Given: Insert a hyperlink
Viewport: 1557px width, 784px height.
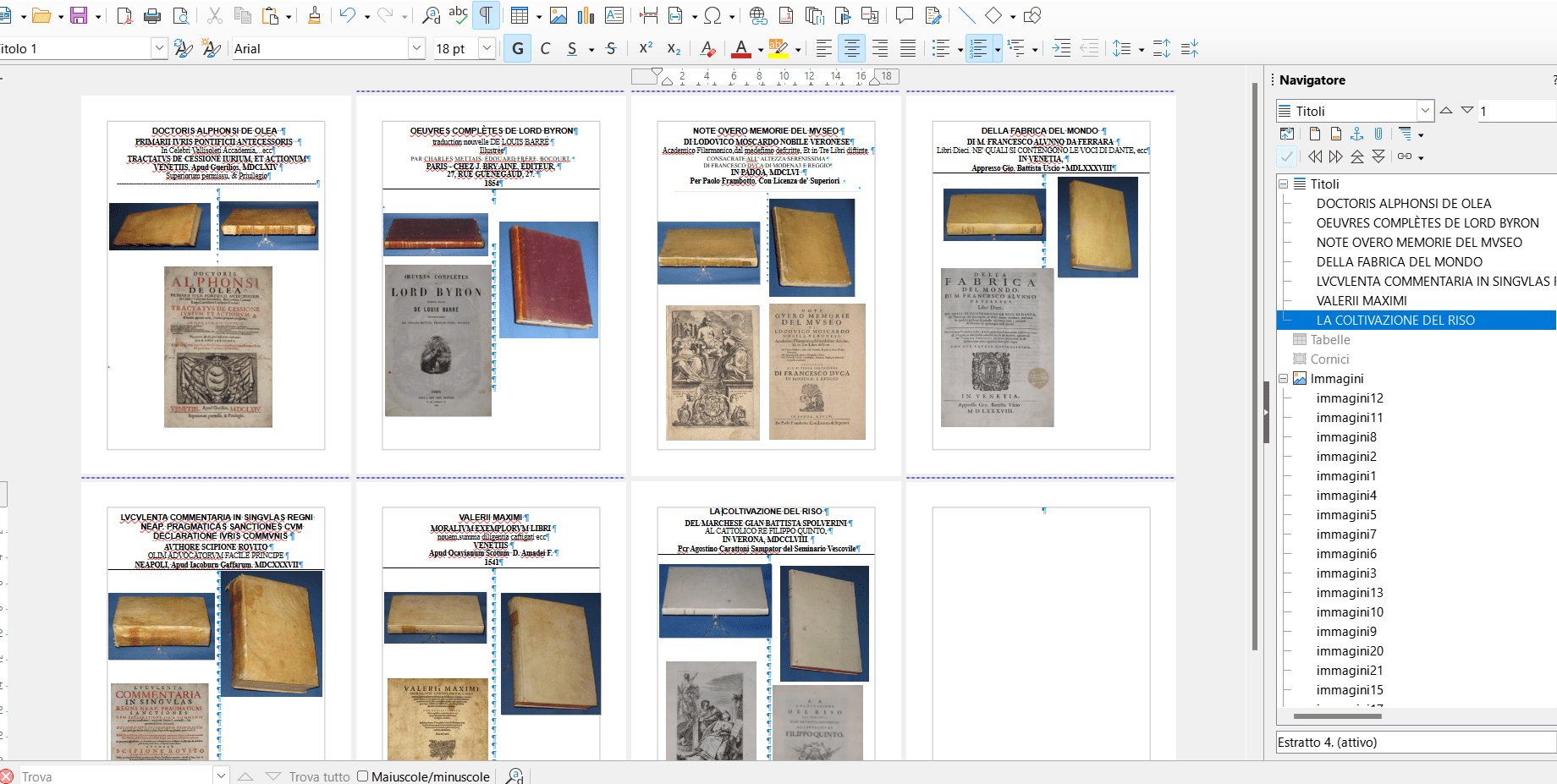Looking at the screenshot, I should tap(758, 15).
